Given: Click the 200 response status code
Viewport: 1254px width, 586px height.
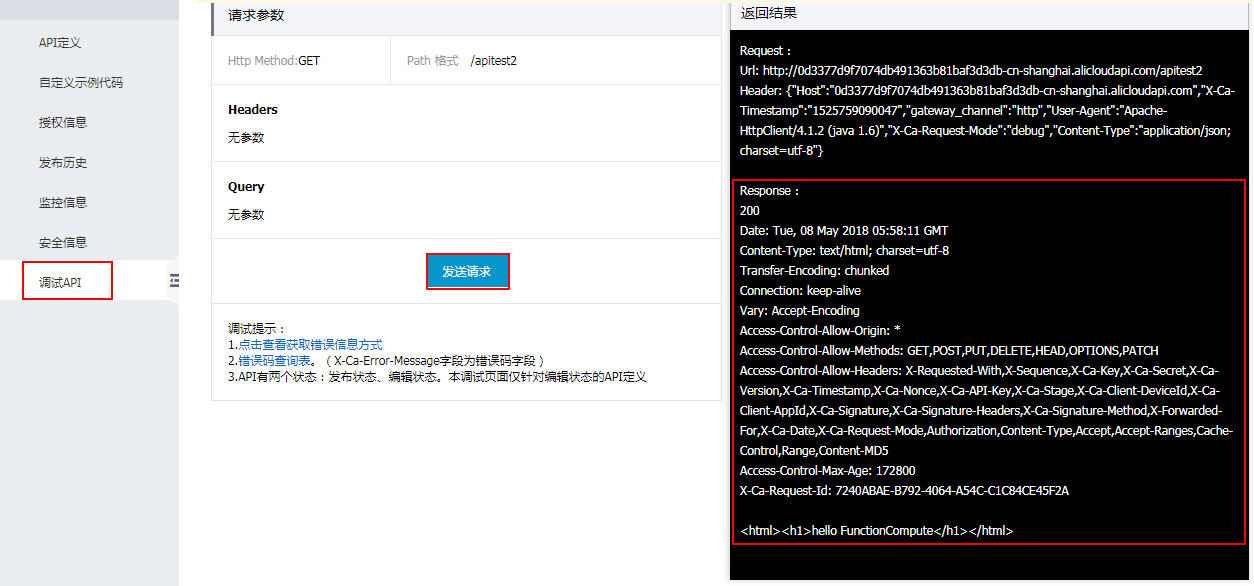Looking at the screenshot, I should point(750,211).
